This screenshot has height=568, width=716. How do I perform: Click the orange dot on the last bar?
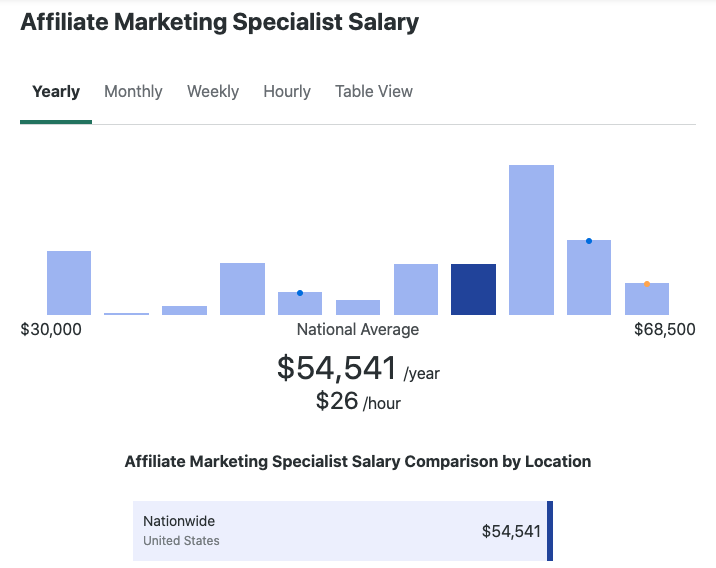pos(647,284)
